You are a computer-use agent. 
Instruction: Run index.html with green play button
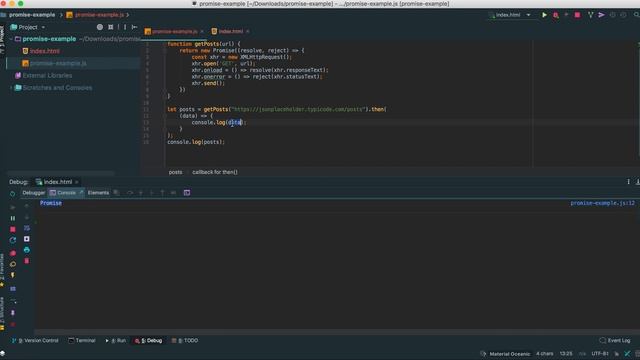coord(544,15)
